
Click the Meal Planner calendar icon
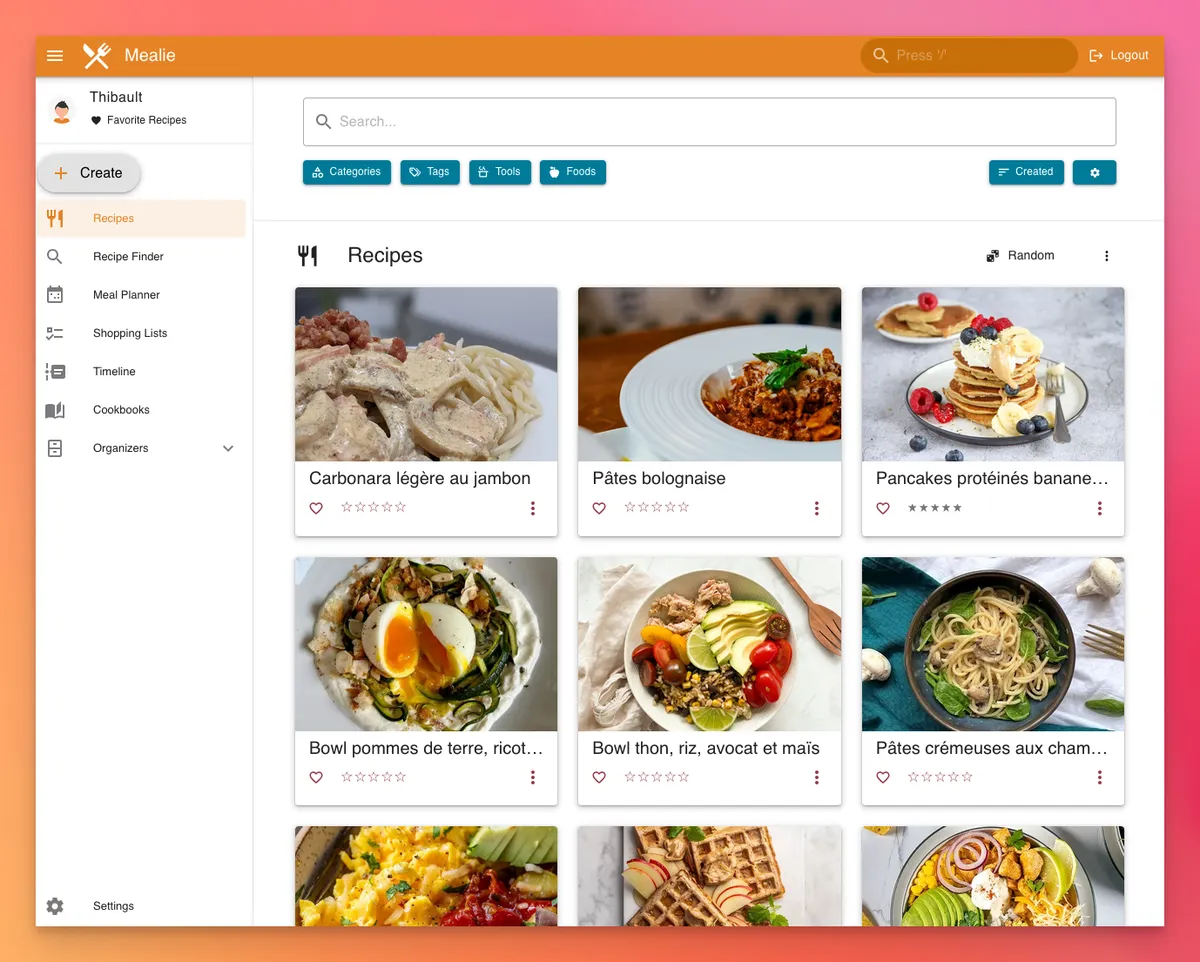click(x=55, y=295)
